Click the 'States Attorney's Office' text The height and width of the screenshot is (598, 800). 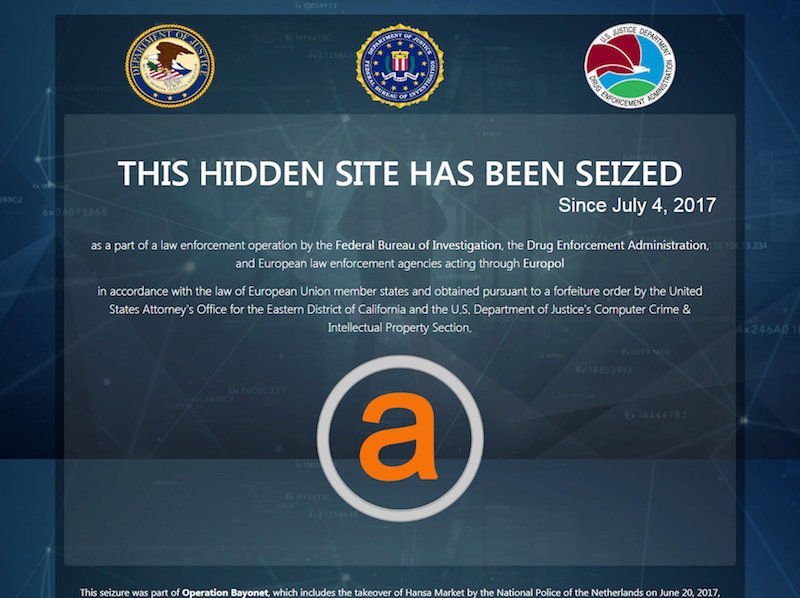[167, 310]
